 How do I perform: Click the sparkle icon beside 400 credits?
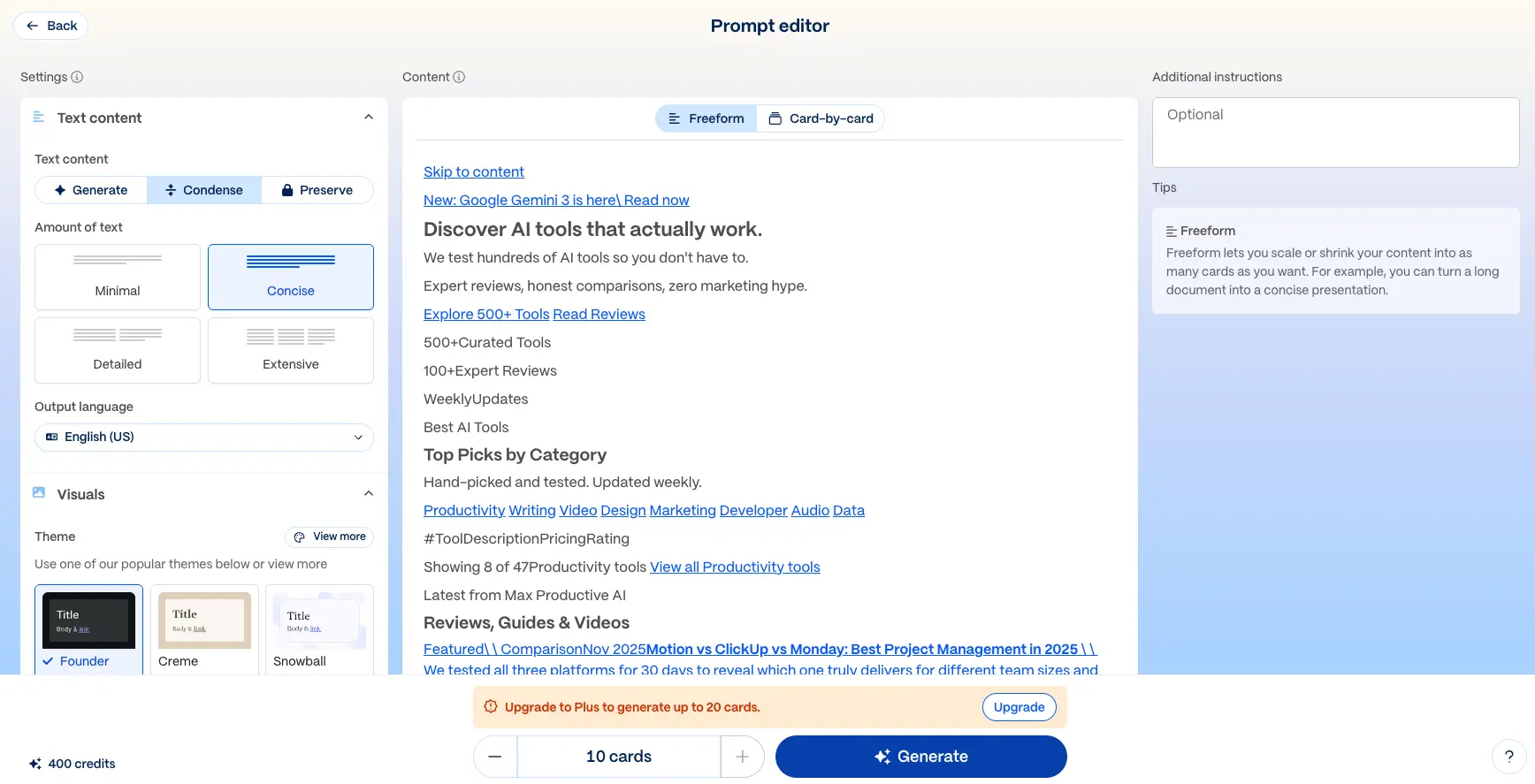35,763
